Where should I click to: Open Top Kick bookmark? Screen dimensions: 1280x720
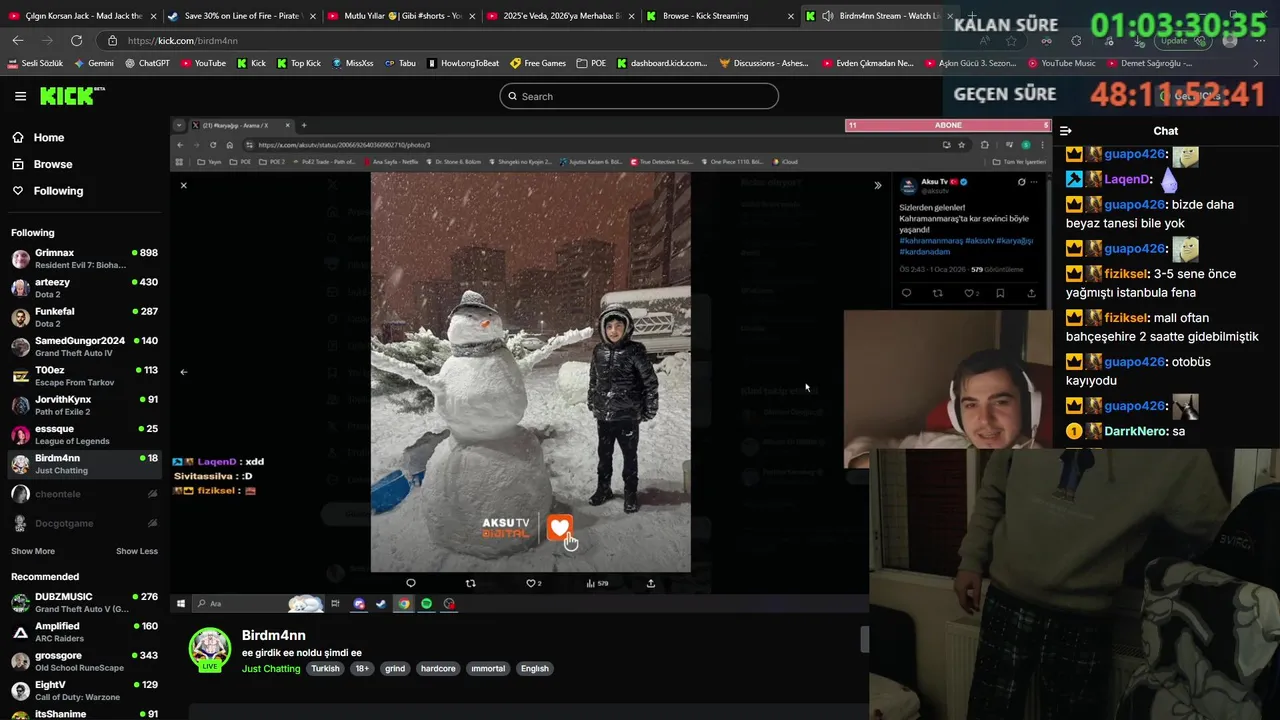pyautogui.click(x=298, y=63)
